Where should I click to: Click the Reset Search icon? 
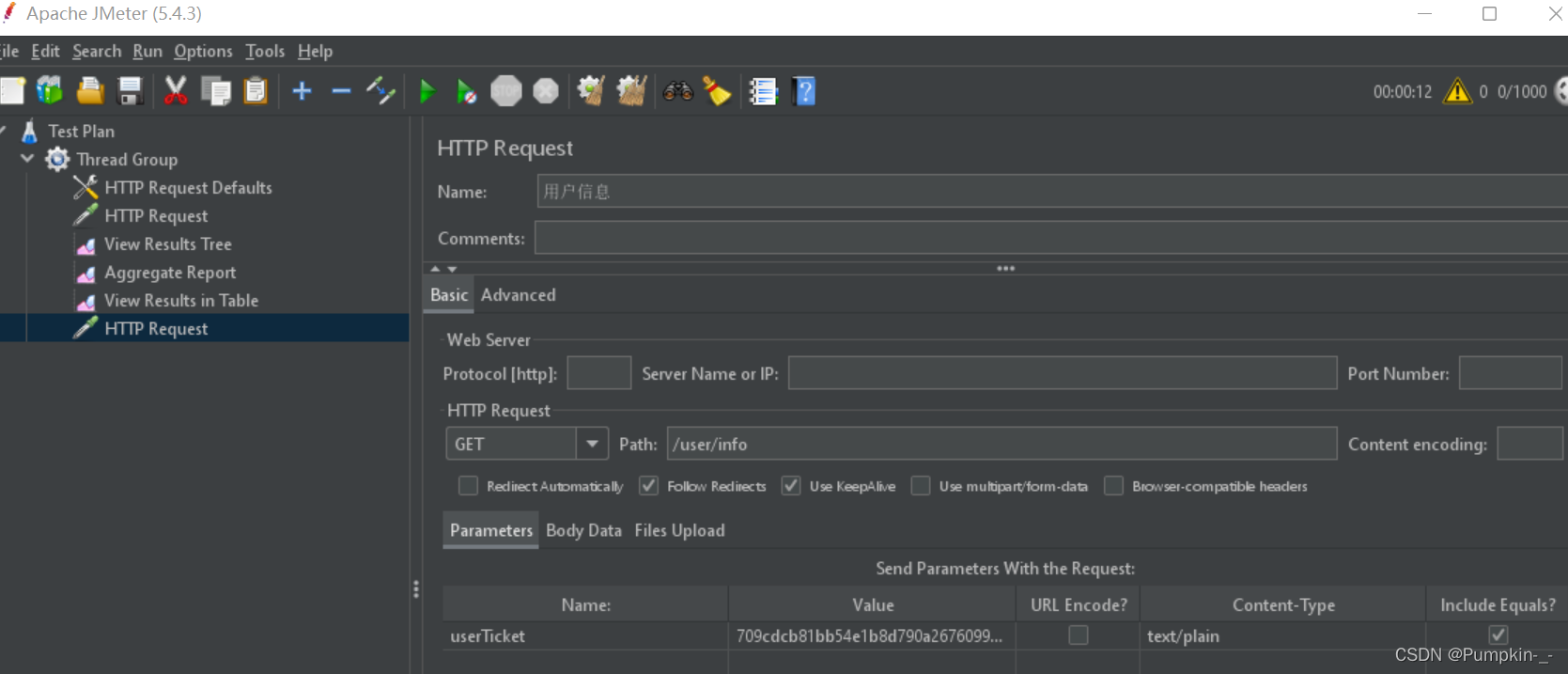[718, 91]
